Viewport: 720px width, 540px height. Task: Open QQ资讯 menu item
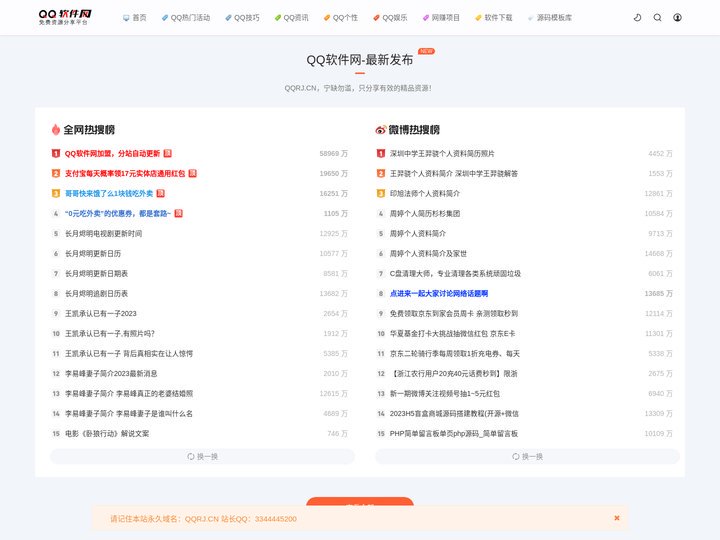pyautogui.click(x=292, y=17)
